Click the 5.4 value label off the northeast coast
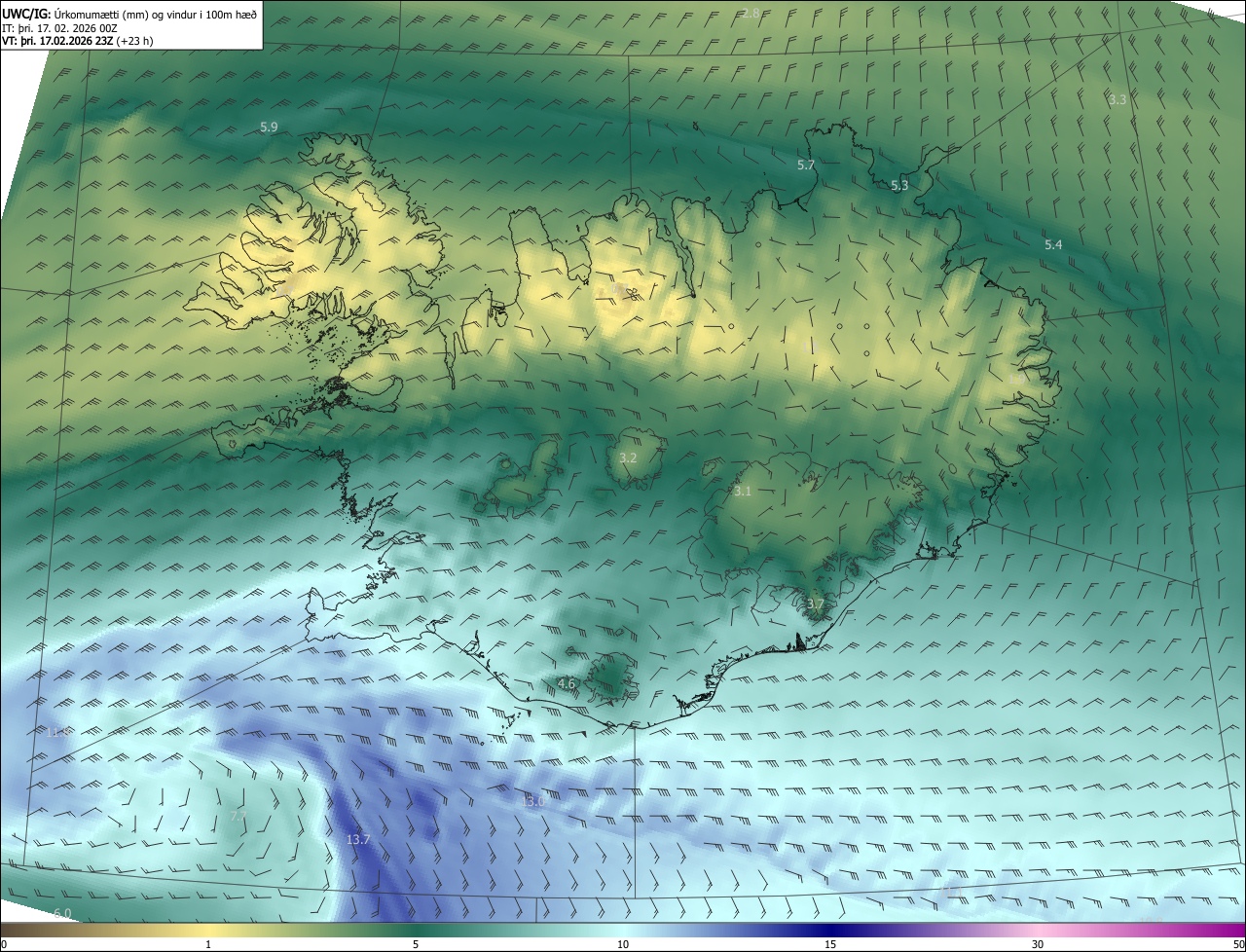 [1053, 244]
